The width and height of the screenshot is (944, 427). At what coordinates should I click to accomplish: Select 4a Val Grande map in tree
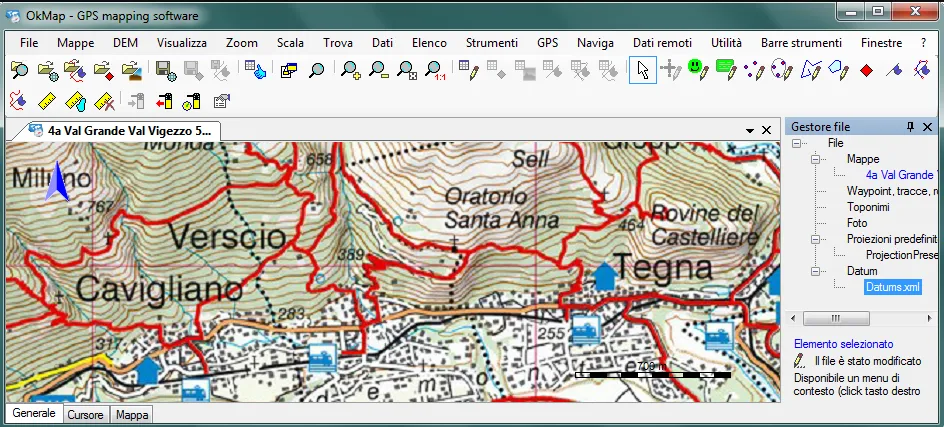(x=899, y=175)
